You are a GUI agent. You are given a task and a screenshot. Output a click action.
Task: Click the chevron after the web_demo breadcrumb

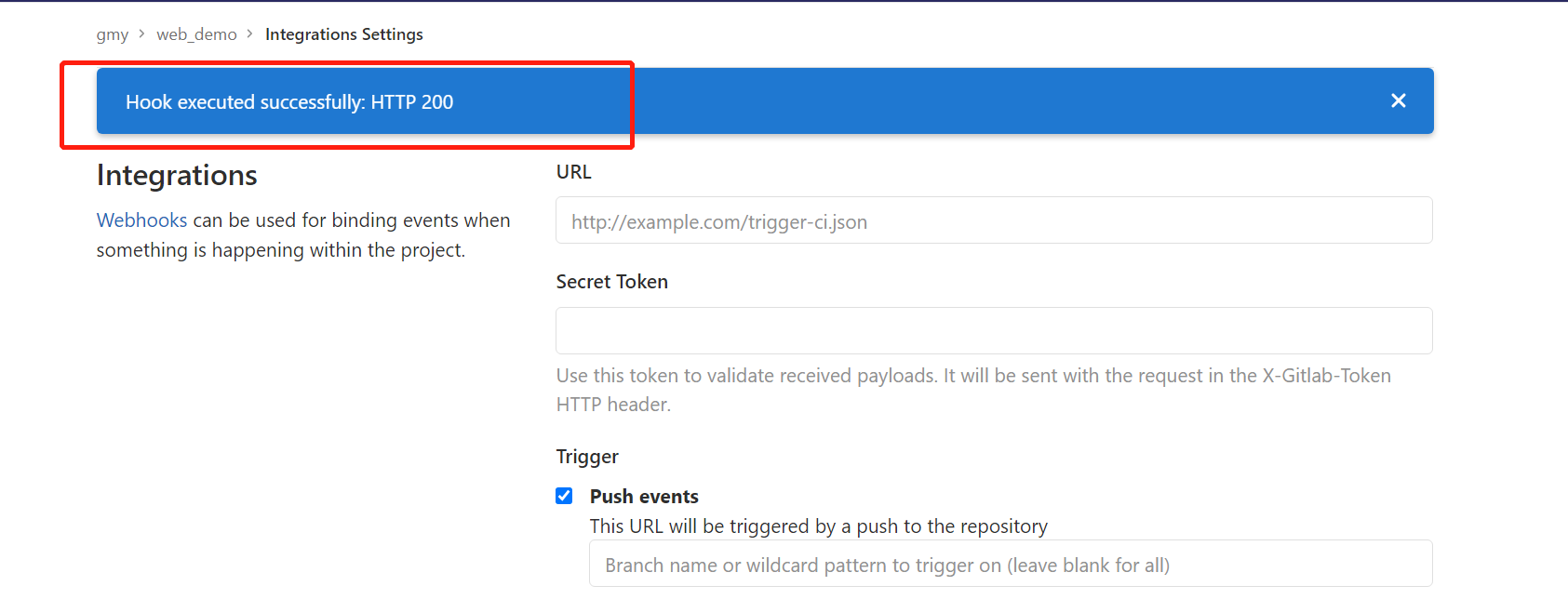249,33
